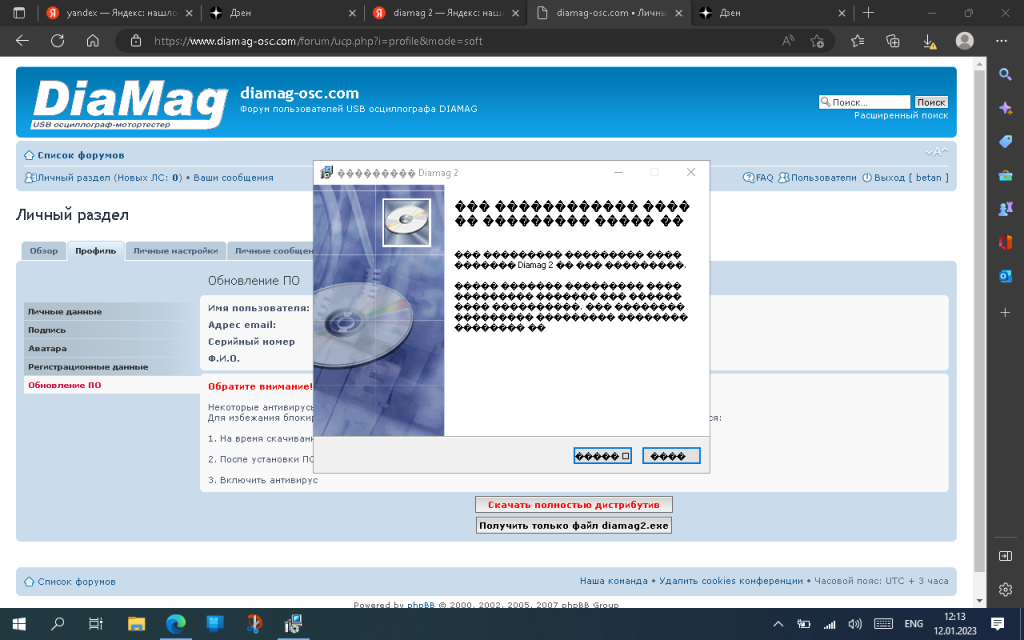
Task: Open 'Личные данные' side menu item
Action: click(x=112, y=312)
